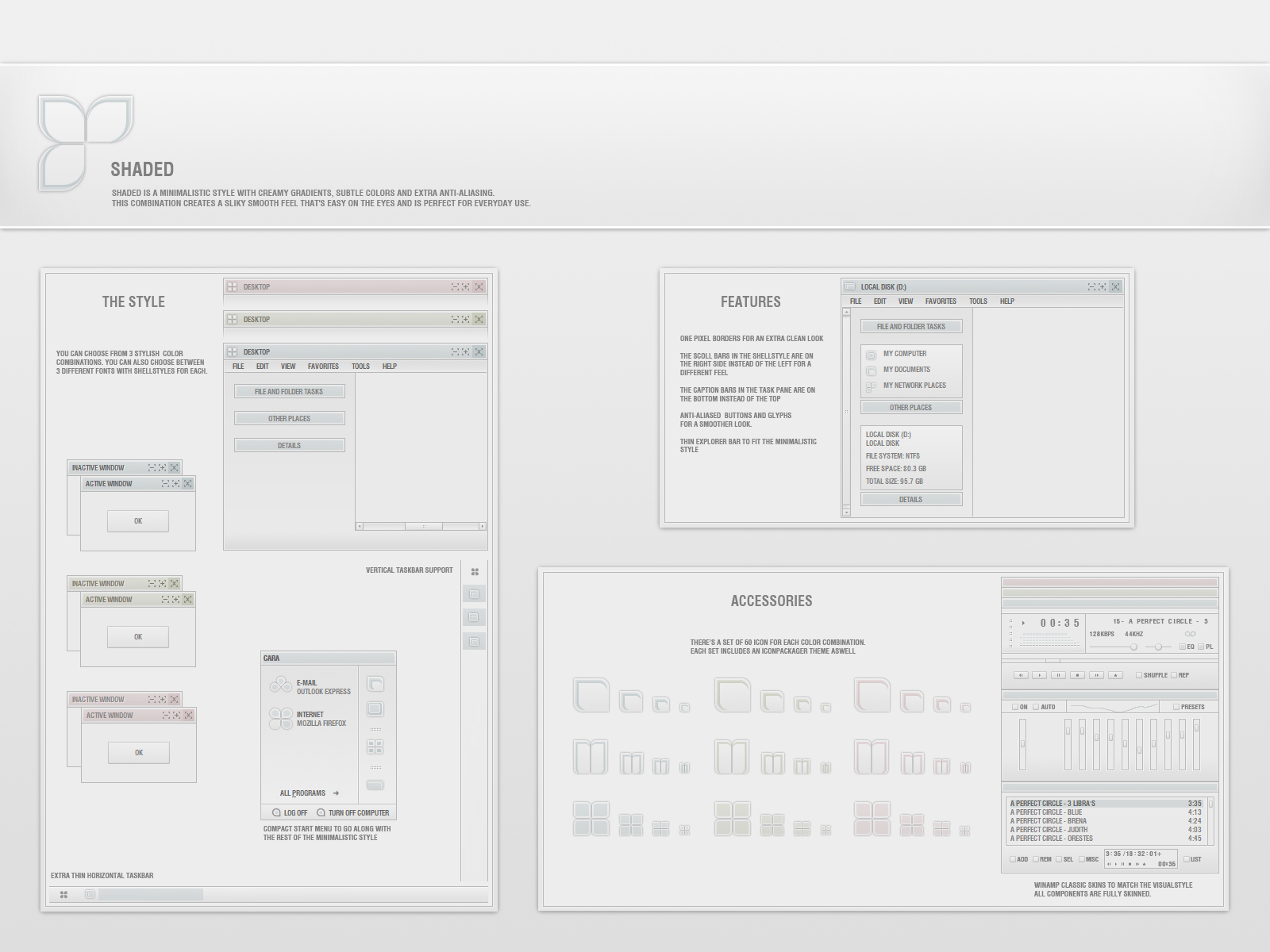The width and height of the screenshot is (1270, 952).
Task: Open the Tools menu in the Local Disk window
Action: [x=978, y=301]
